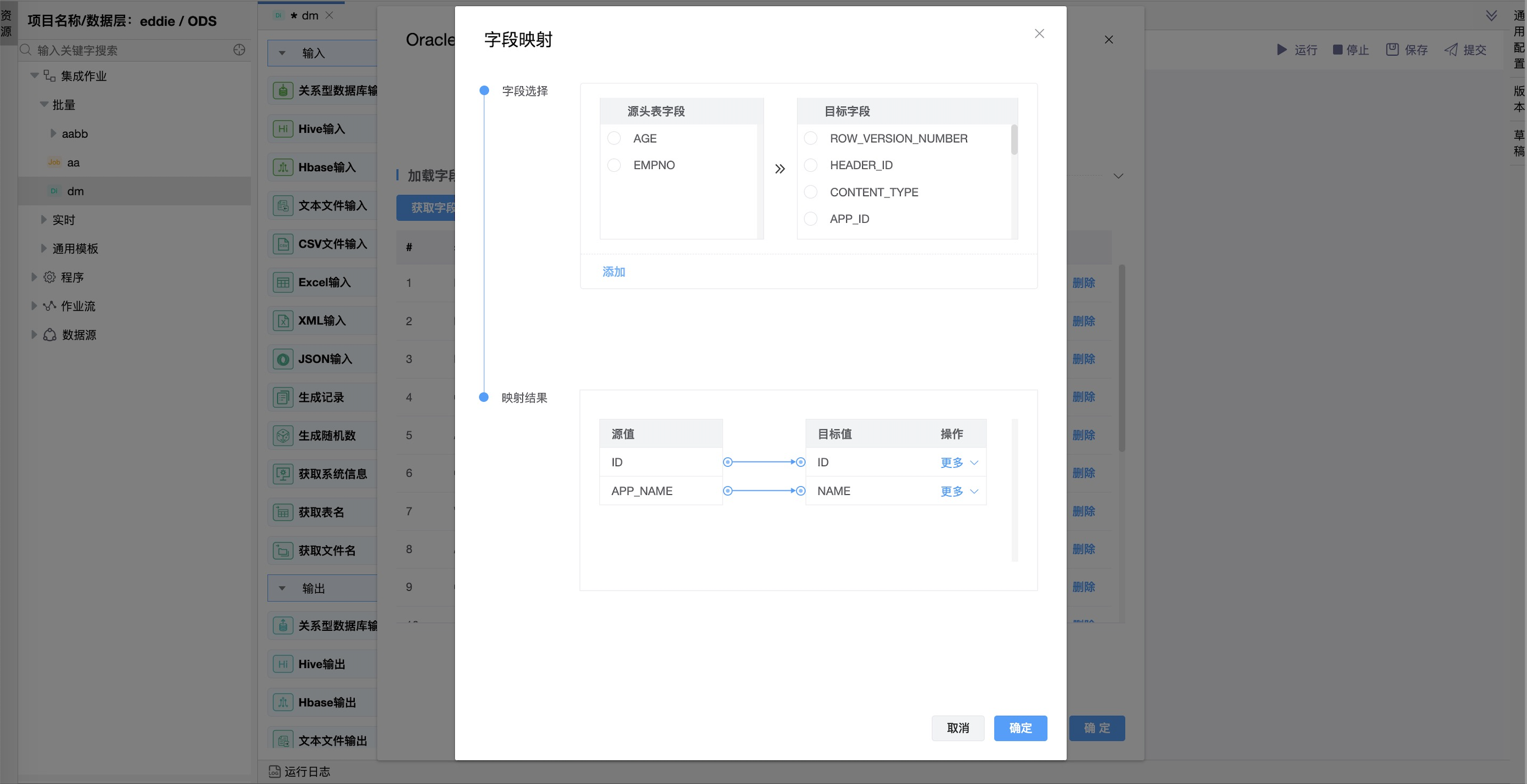Click the 生成随机数 cube icon
The image size is (1527, 784).
(283, 435)
